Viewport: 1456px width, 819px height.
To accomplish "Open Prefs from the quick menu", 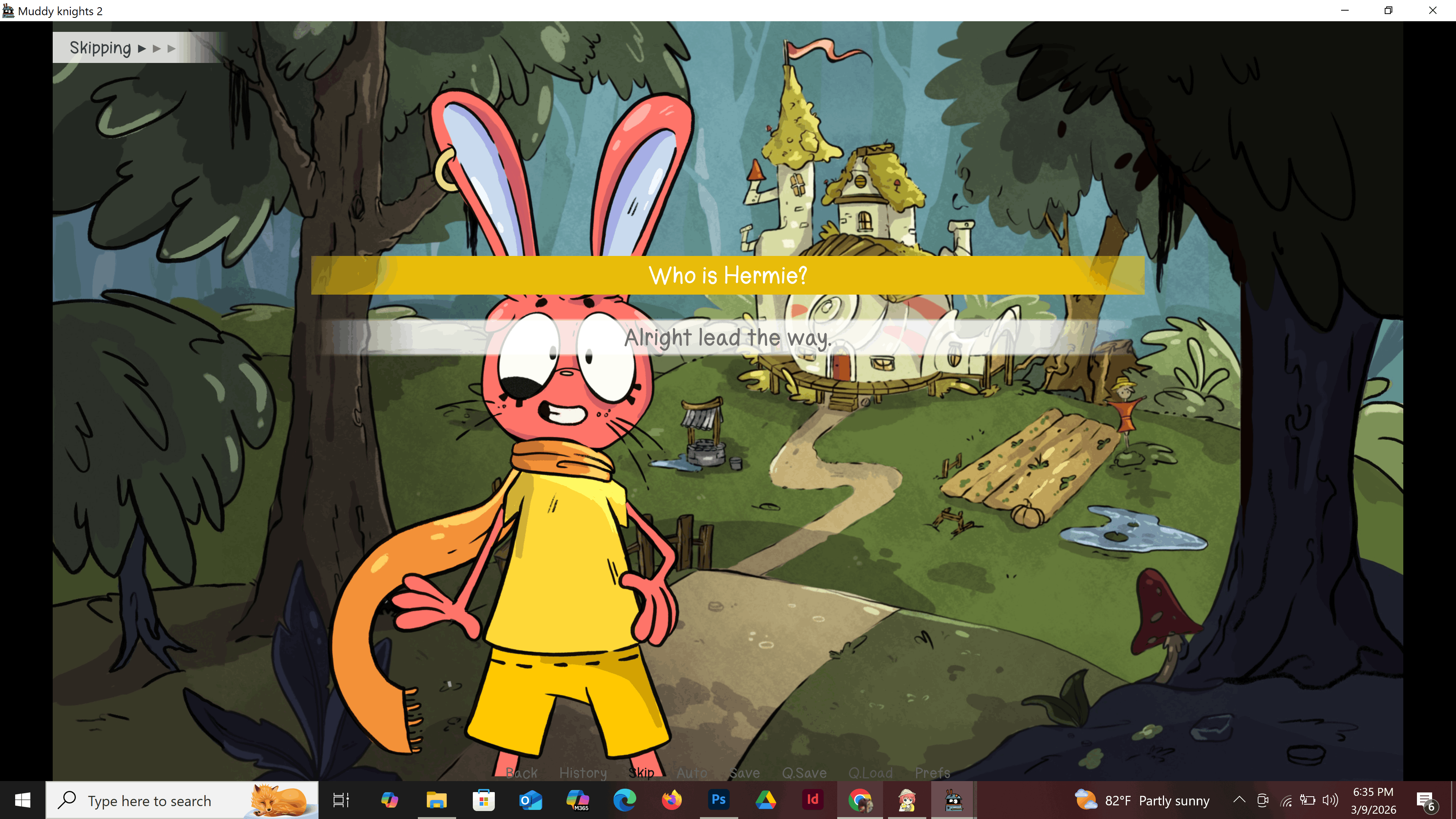I will point(933,773).
